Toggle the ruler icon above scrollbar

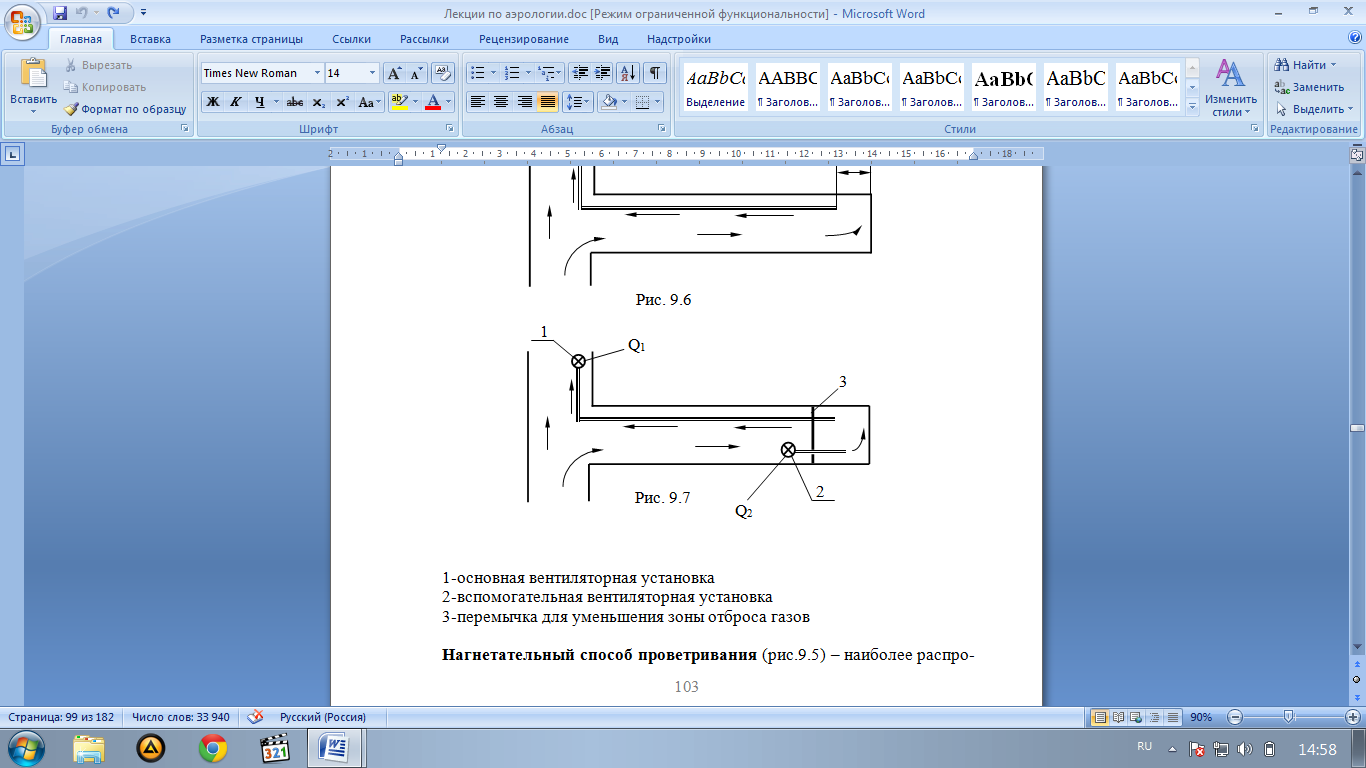(x=1357, y=155)
